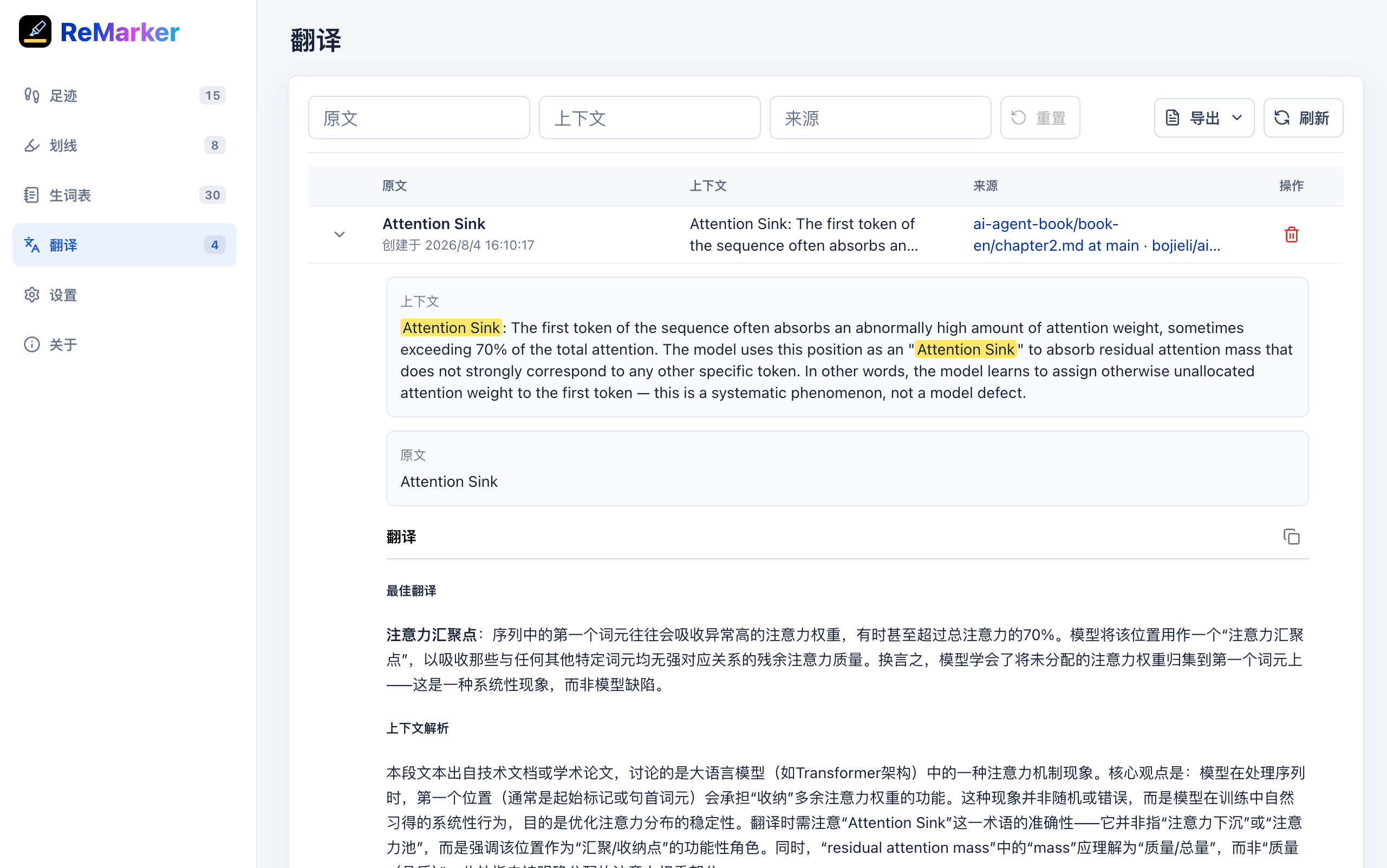Click the ReMarker brand title
The width and height of the screenshot is (1387, 868).
point(119,32)
